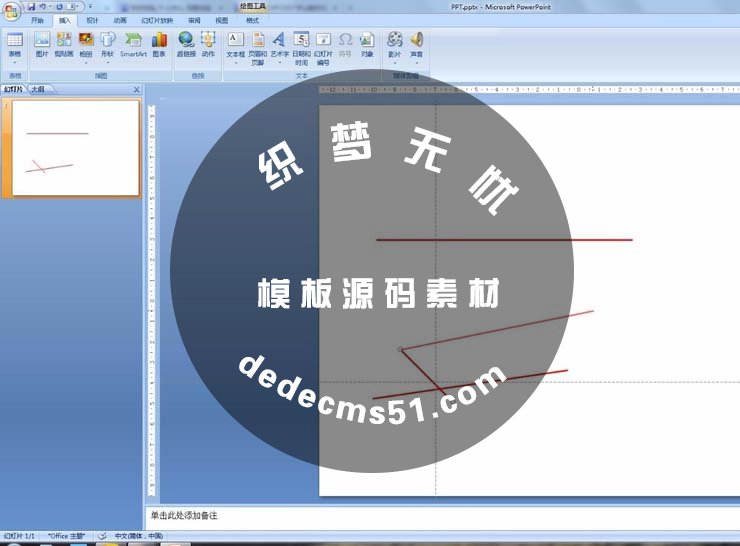
Task: Insert a SmartArt graphic
Action: 133,44
